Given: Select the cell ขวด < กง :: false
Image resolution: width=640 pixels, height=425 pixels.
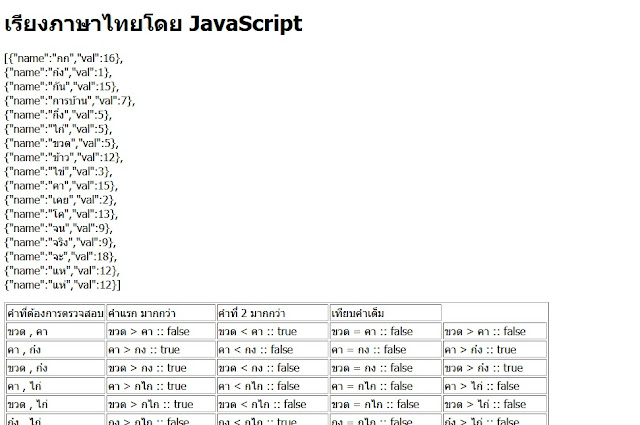Looking at the screenshot, I should tap(273, 367).
